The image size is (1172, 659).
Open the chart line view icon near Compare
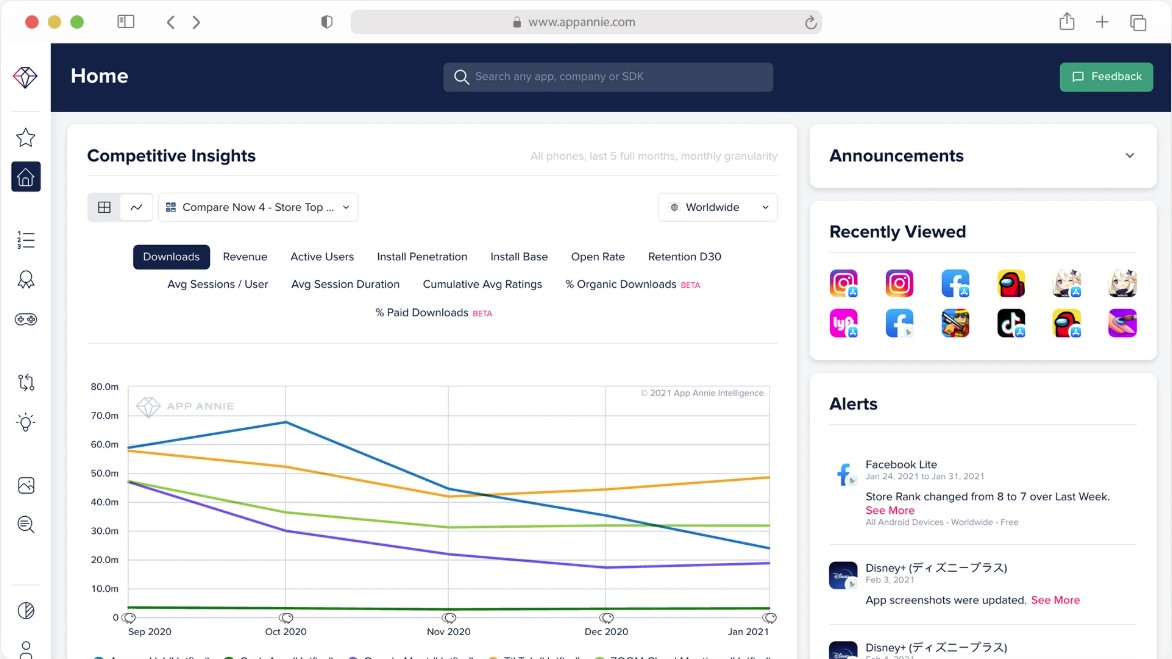(x=136, y=207)
